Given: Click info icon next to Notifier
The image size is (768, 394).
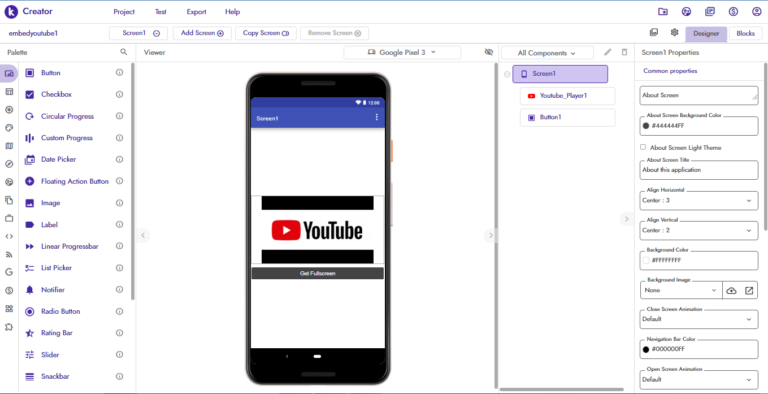Looking at the screenshot, I should pyautogui.click(x=119, y=290).
